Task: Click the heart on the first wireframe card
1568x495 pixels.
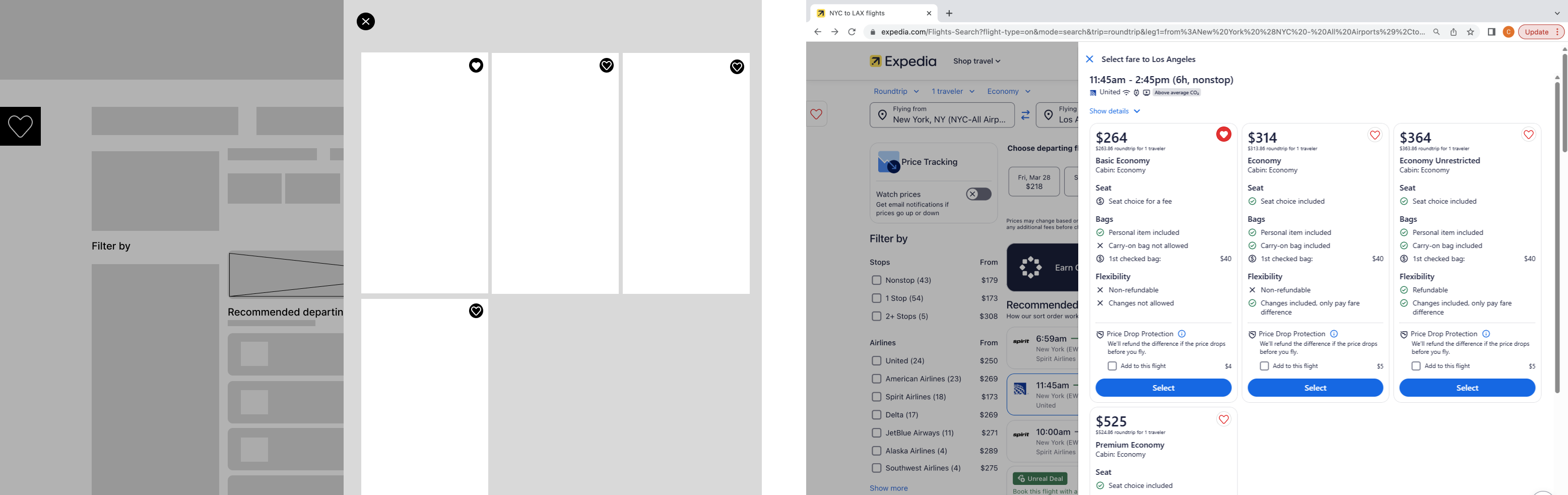Action: click(x=476, y=65)
